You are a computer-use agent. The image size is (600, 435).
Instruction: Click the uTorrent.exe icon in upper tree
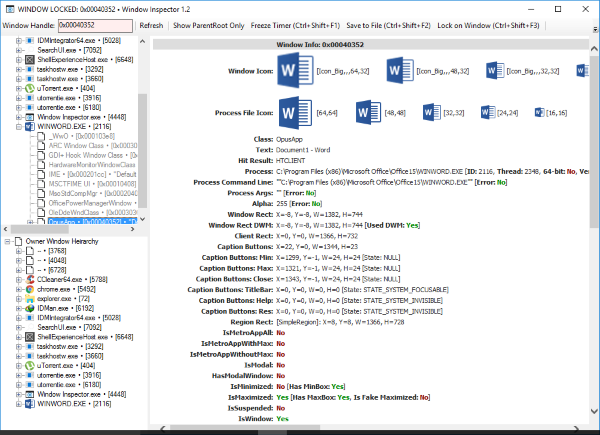[x=30, y=88]
